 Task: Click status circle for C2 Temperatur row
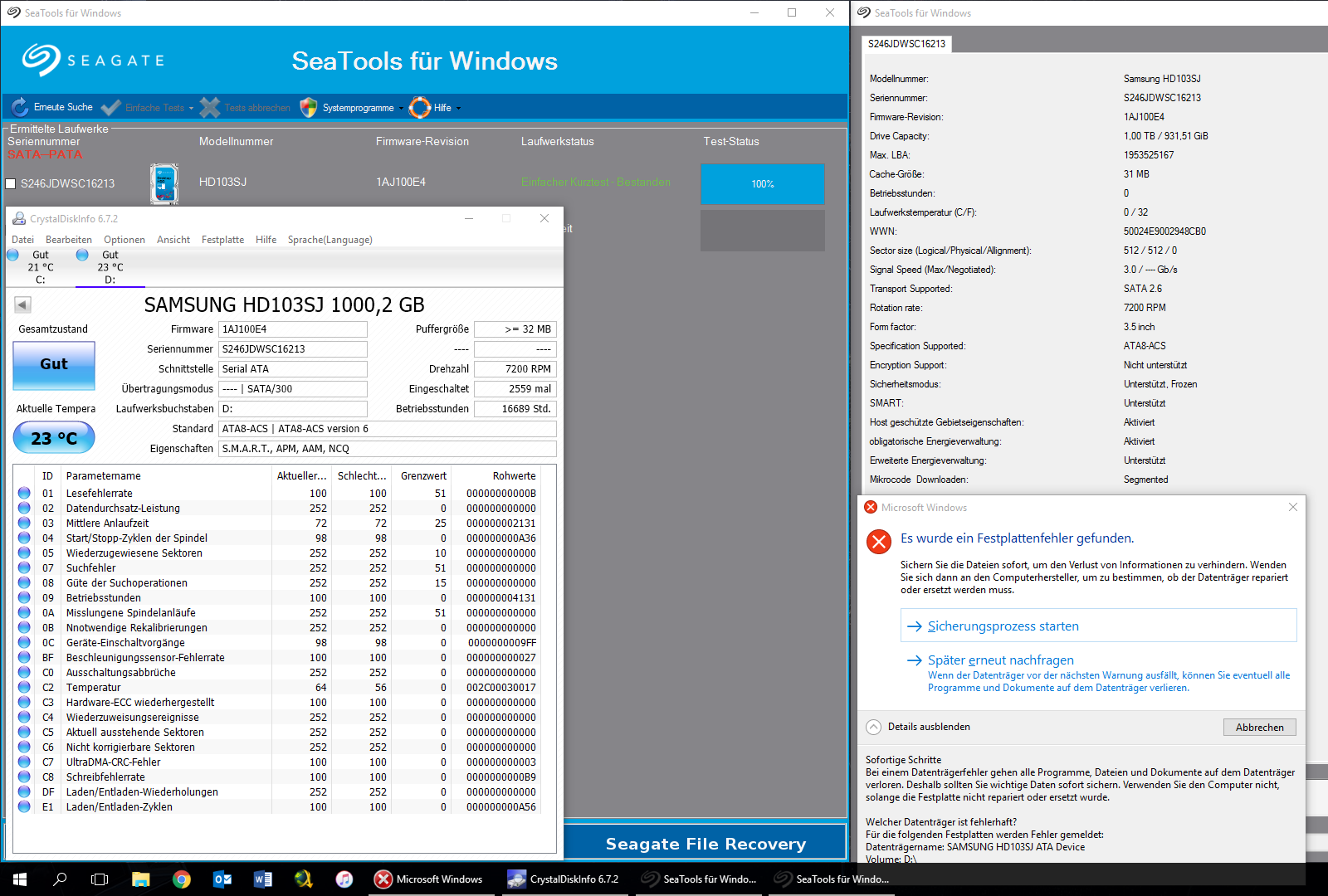pyautogui.click(x=24, y=687)
